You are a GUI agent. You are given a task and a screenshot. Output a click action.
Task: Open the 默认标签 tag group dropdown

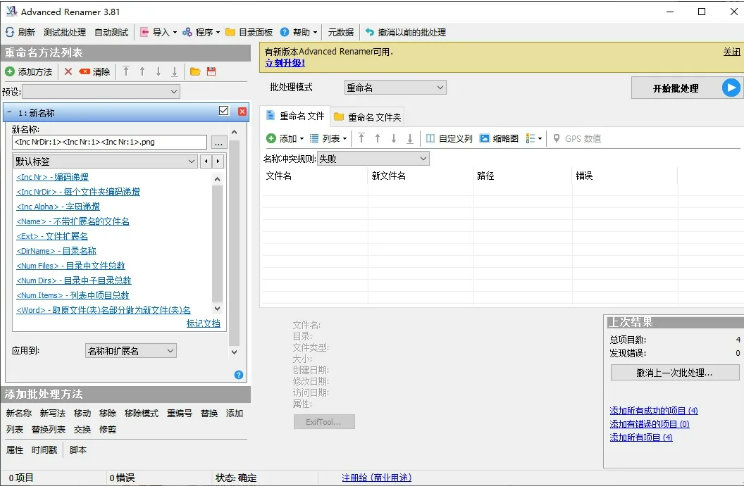click(x=105, y=161)
